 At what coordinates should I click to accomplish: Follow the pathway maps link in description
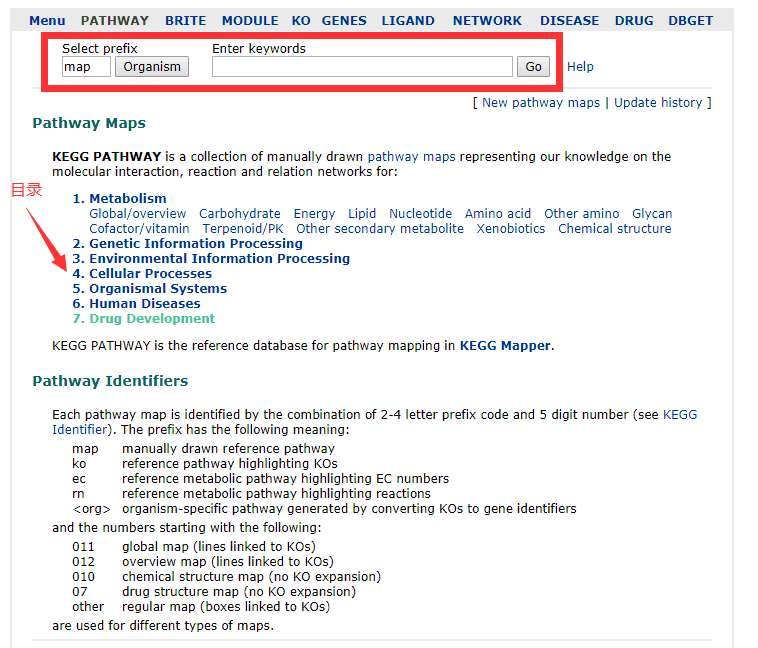click(411, 157)
